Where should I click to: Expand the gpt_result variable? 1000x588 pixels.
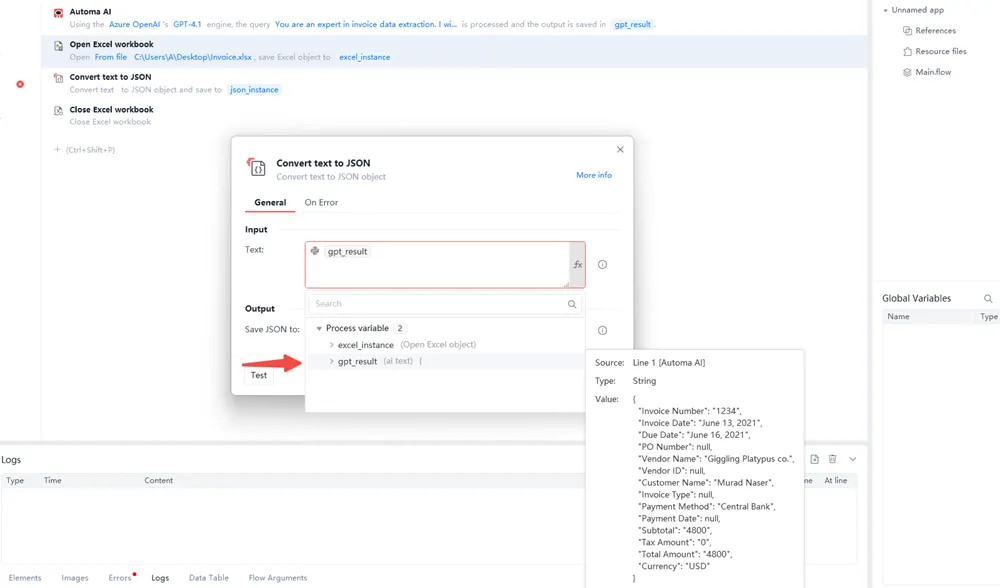[331, 361]
